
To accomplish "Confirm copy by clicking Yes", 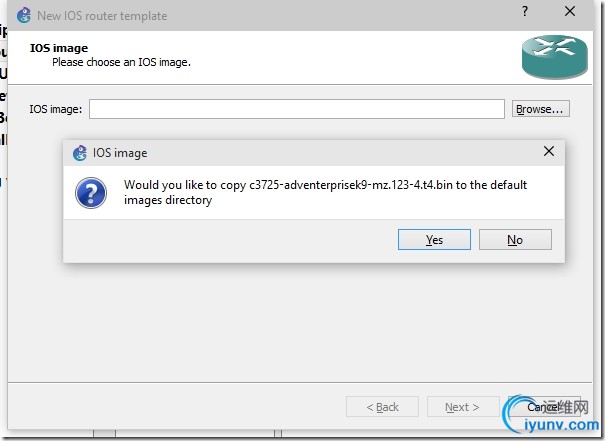I will coord(434,240).
